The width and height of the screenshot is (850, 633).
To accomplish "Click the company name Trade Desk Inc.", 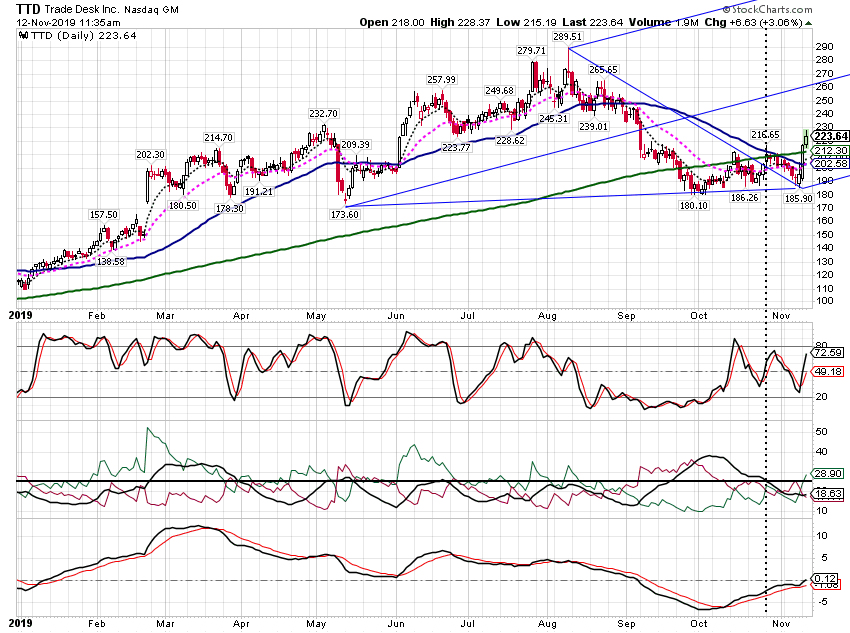I will 81,9.
